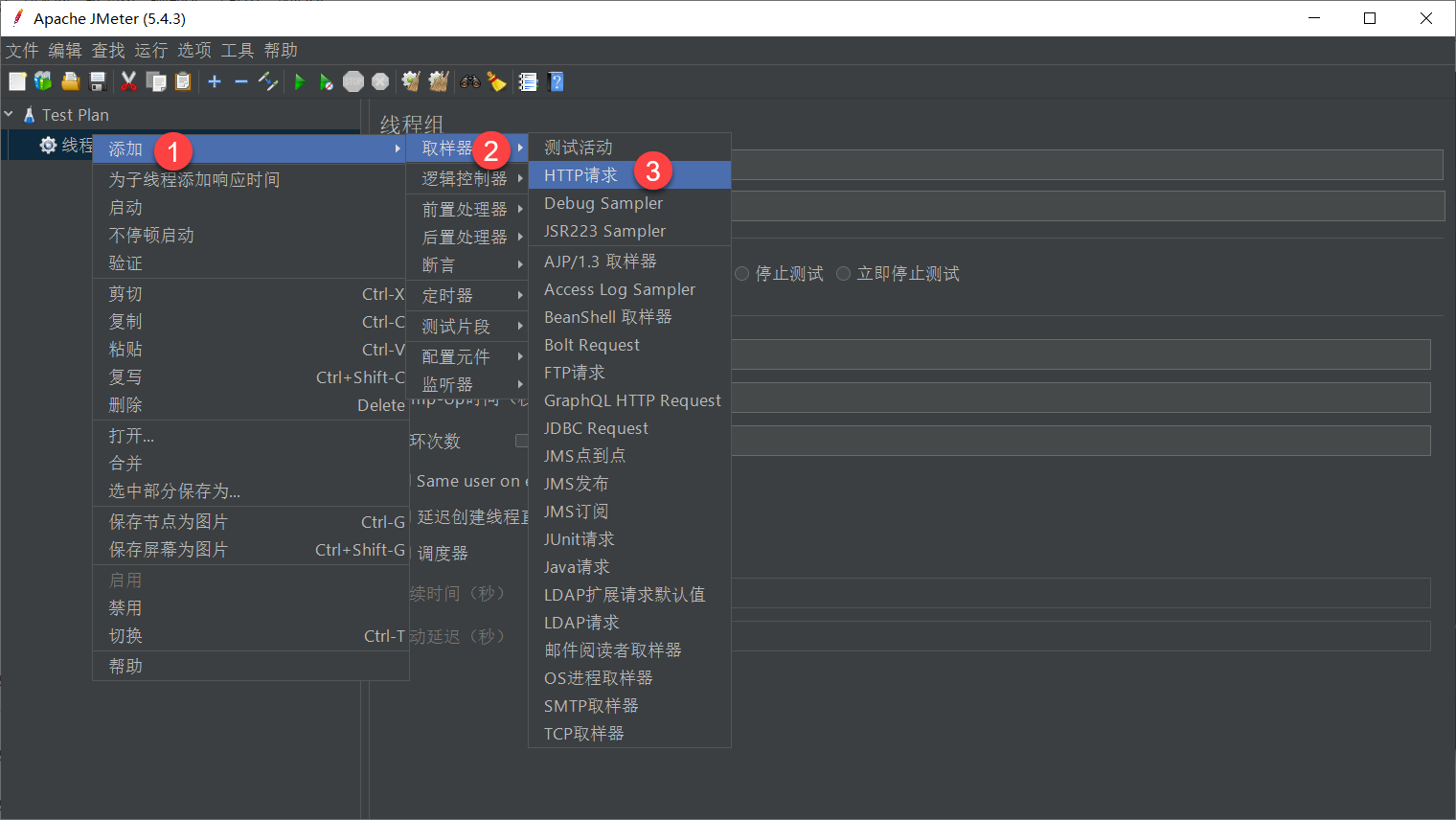Open the Templates icon in toolbar
Viewport: 1456px width, 820px height.
click(x=43, y=81)
